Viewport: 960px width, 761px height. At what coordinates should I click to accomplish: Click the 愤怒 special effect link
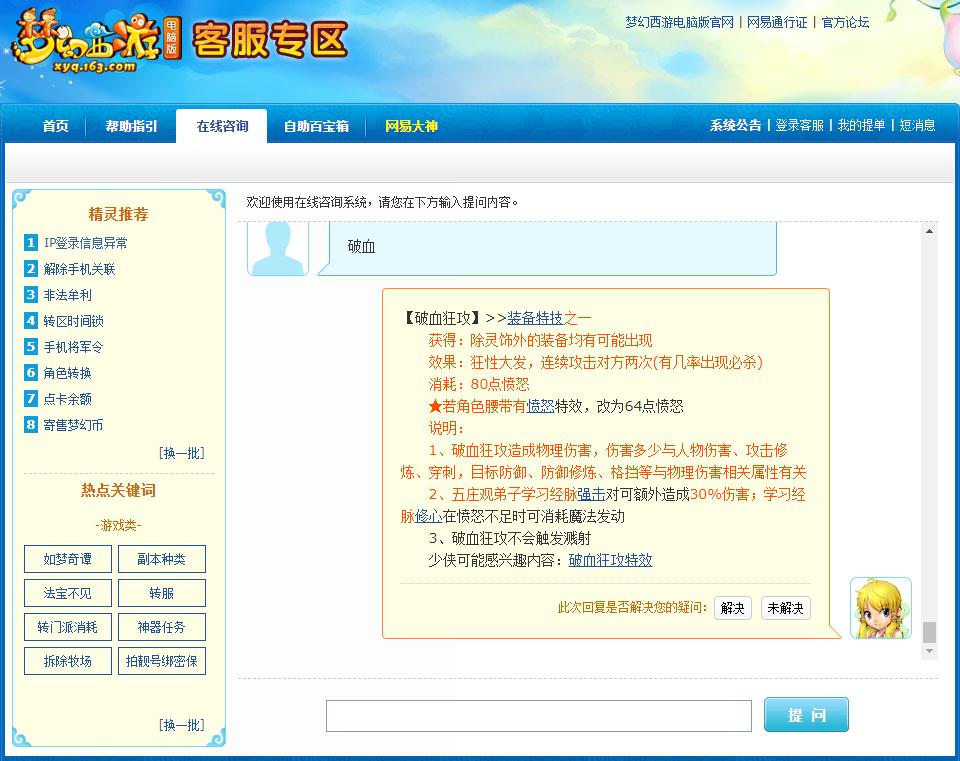coord(536,407)
